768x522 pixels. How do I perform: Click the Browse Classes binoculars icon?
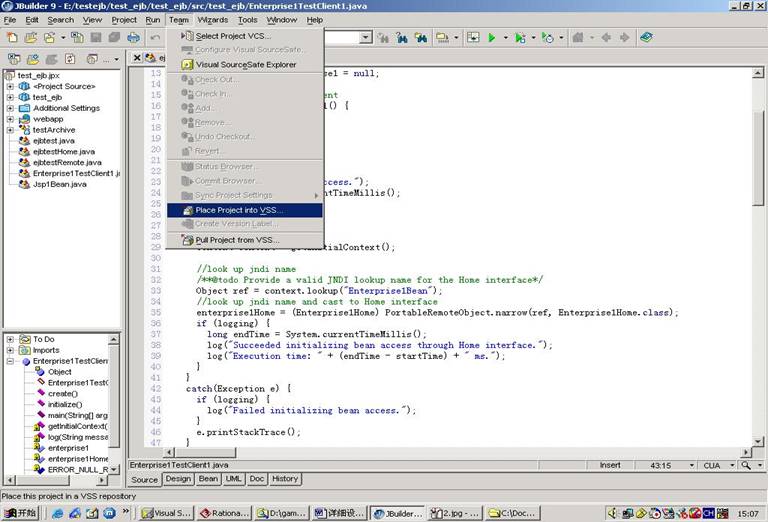[421, 37]
